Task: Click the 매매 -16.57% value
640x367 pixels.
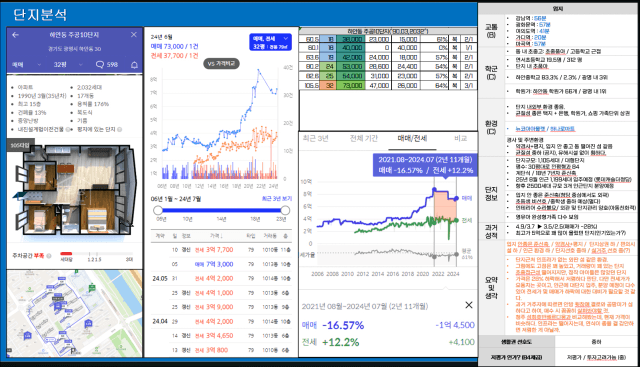Action: coord(343,325)
